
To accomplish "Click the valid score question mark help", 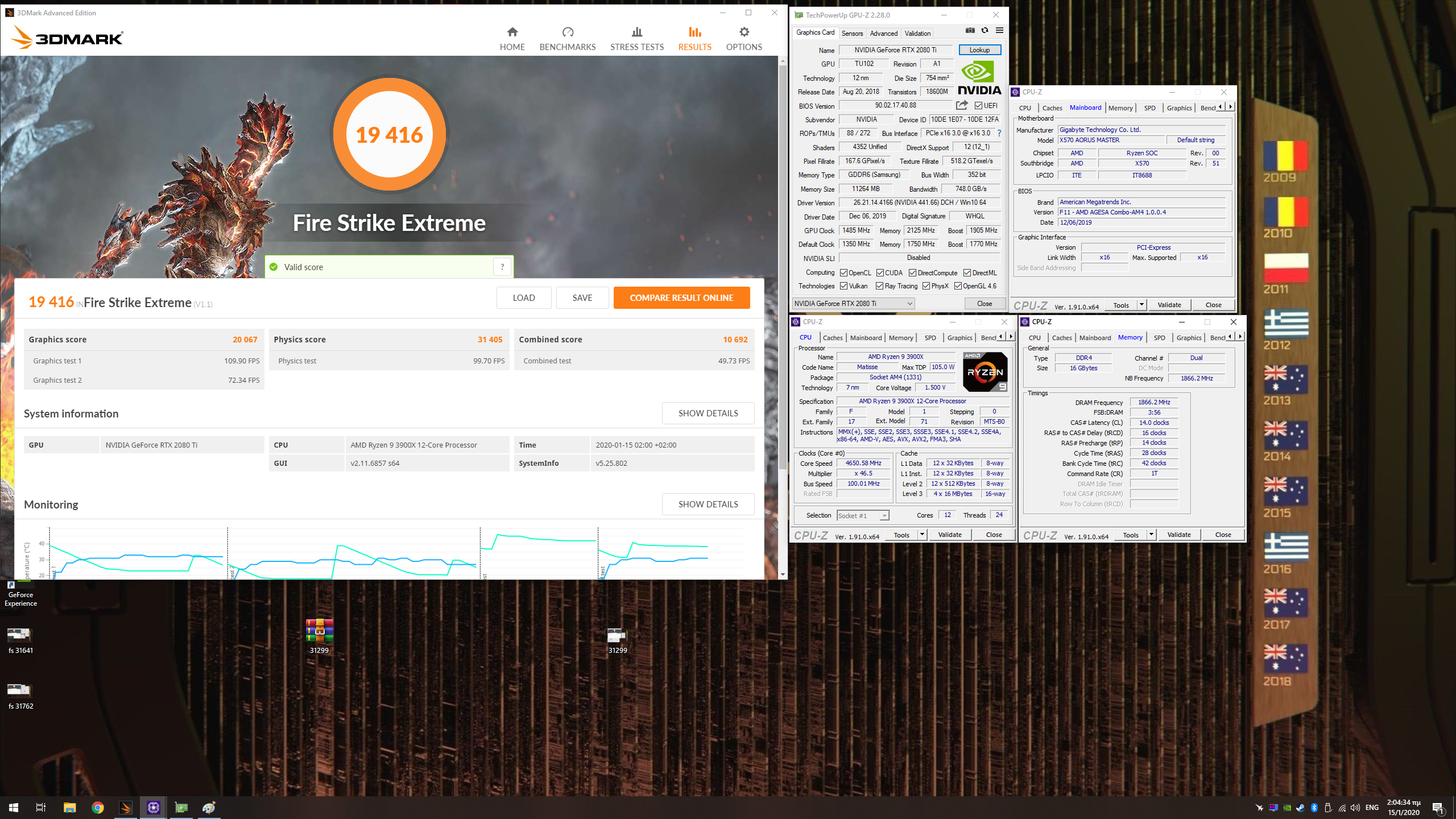I will coord(502,267).
